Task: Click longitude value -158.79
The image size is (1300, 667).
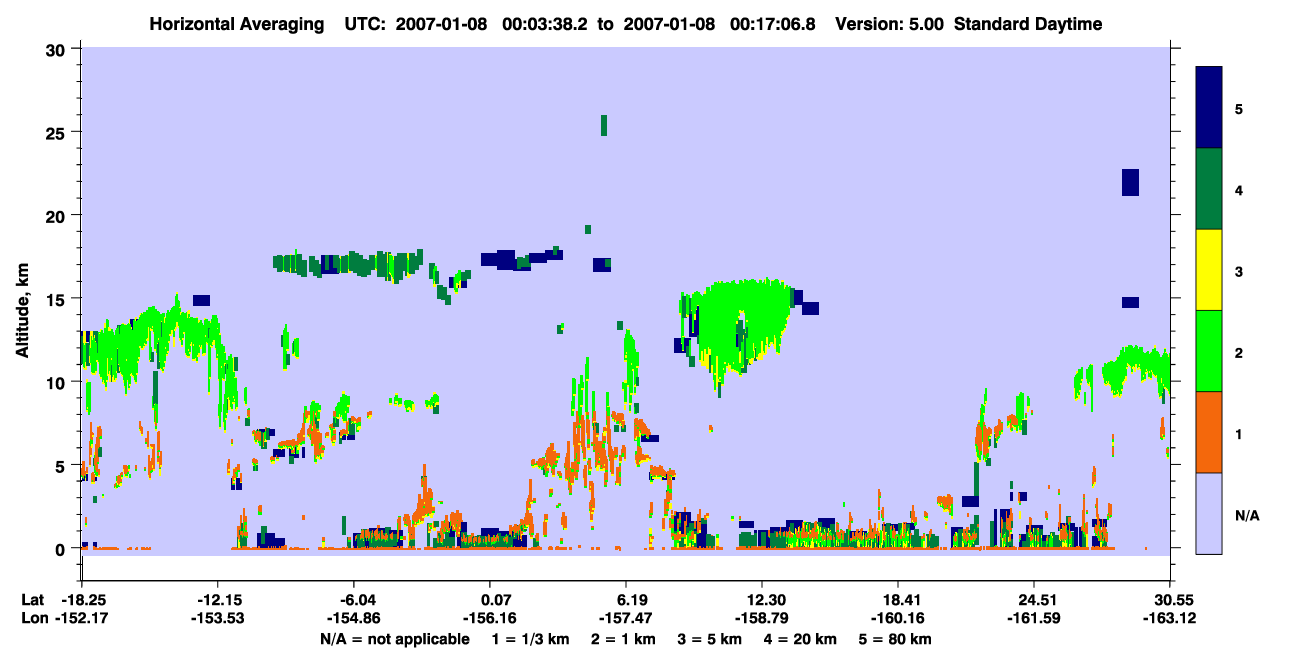Action: tap(762, 619)
